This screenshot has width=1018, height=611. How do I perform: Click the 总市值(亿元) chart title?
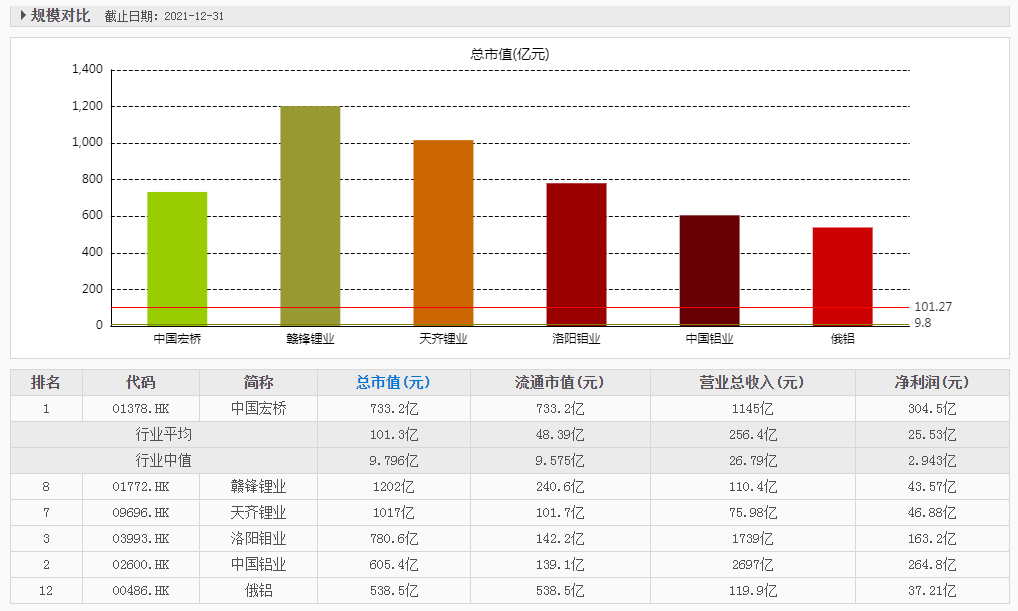tap(510, 54)
